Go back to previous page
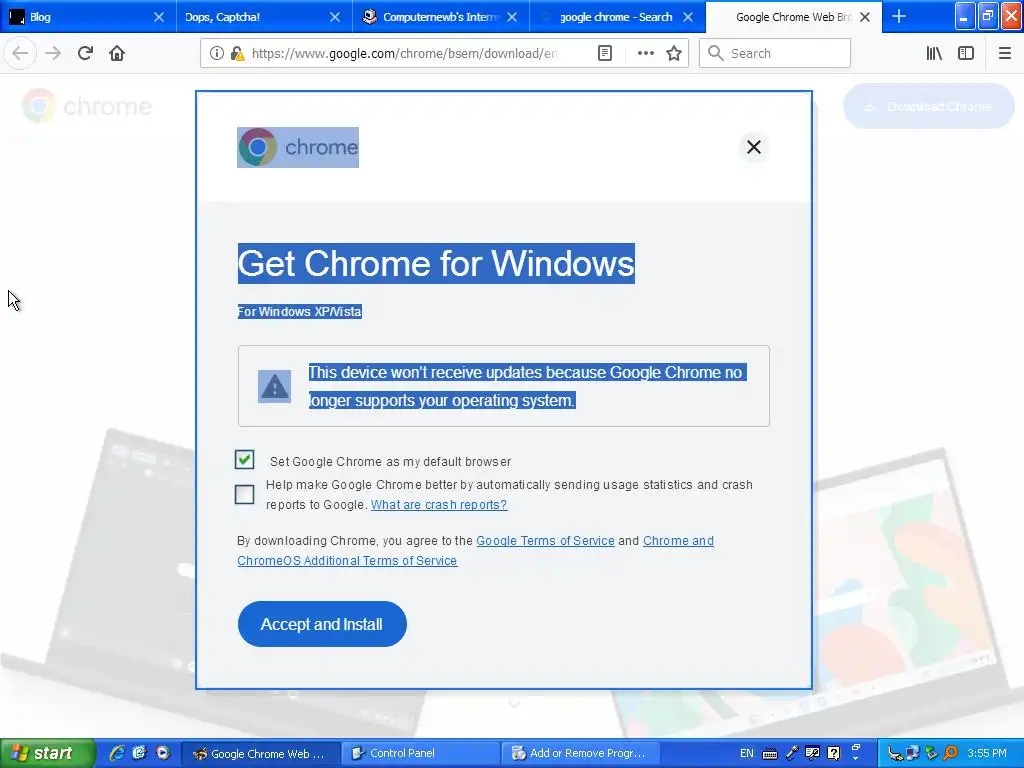This screenshot has width=1024, height=768. pos(20,53)
